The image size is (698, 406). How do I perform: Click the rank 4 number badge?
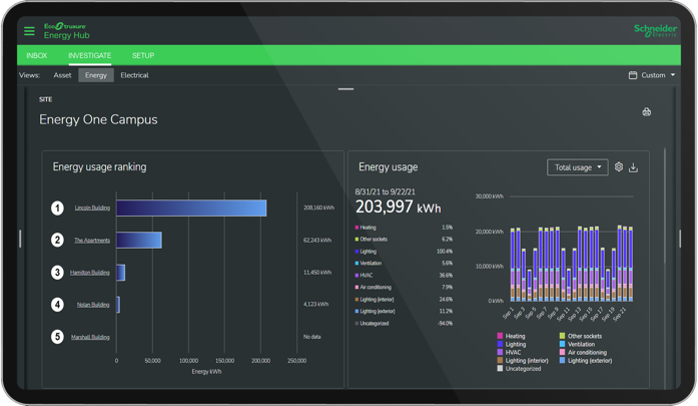(57, 304)
